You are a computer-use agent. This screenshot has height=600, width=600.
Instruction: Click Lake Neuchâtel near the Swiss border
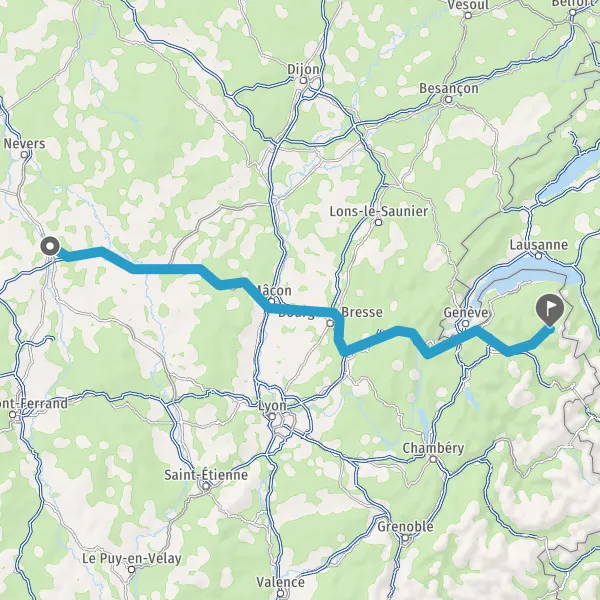coord(570,174)
